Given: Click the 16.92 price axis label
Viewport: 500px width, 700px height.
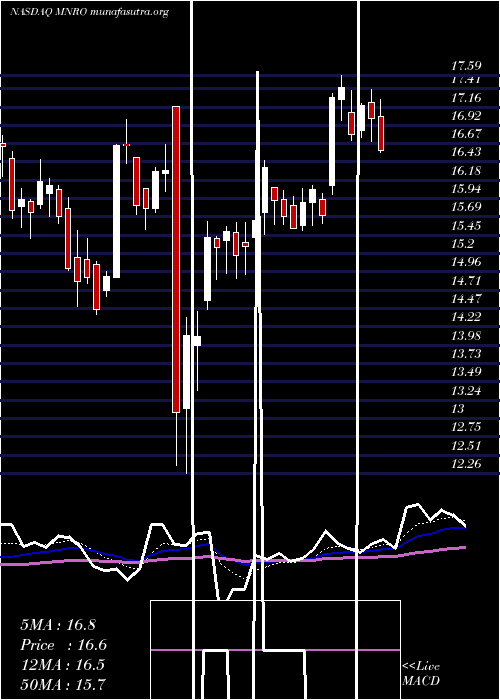Looking at the screenshot, I should click(x=466, y=116).
